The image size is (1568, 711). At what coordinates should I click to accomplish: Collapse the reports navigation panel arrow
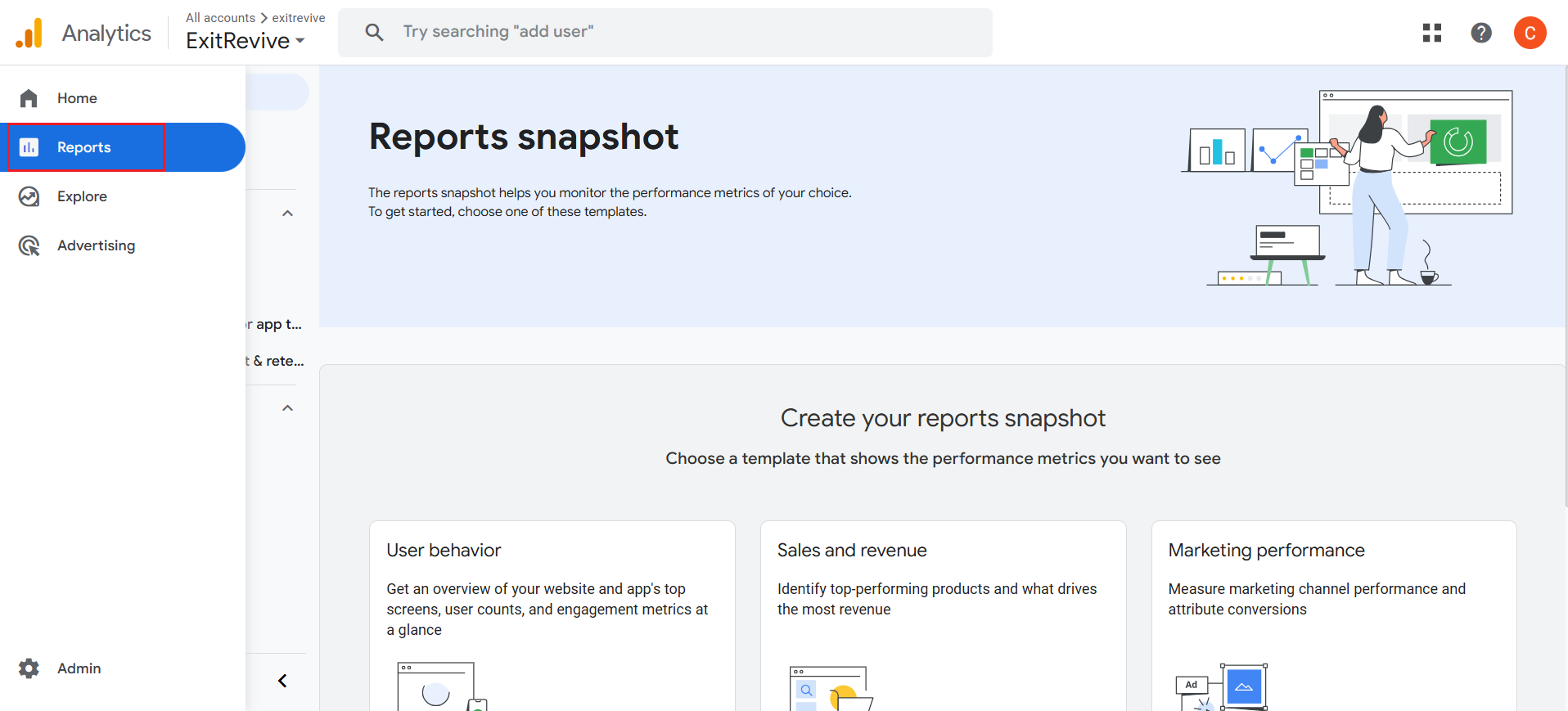[x=282, y=681]
